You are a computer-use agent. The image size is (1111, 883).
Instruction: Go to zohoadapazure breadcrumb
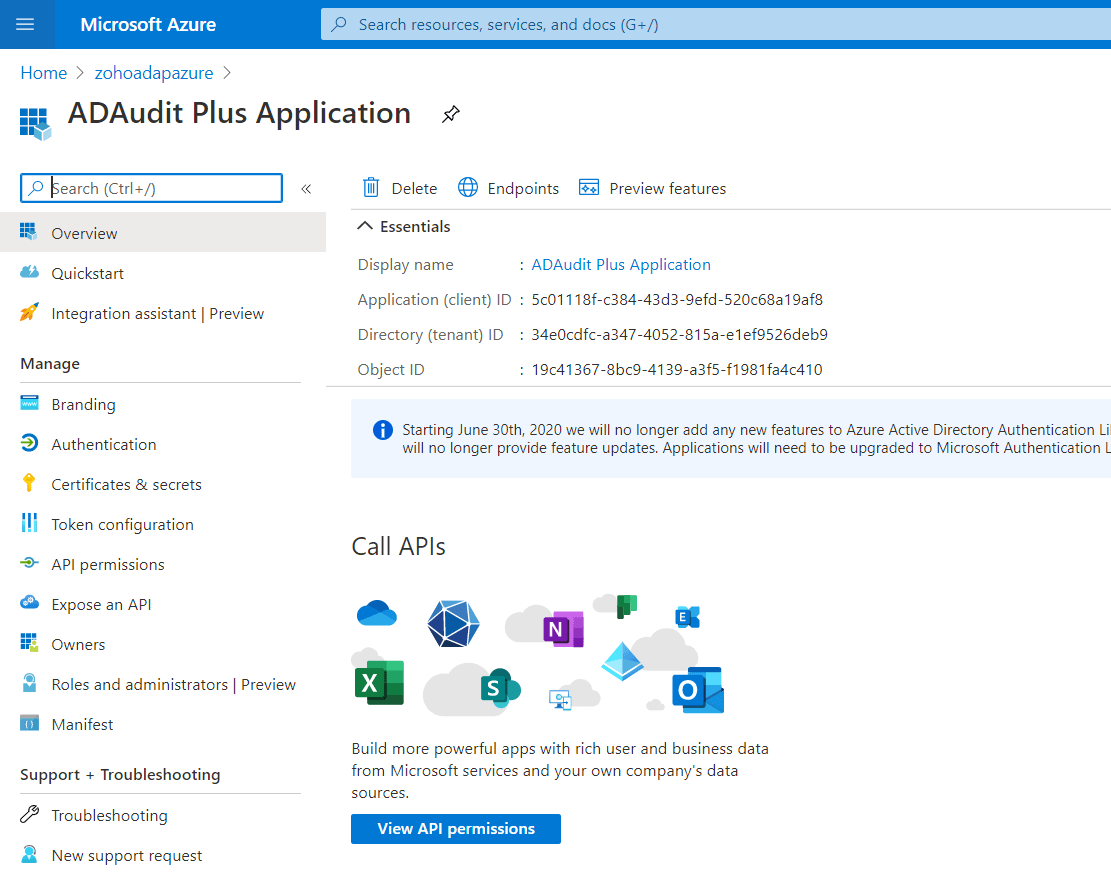click(155, 73)
